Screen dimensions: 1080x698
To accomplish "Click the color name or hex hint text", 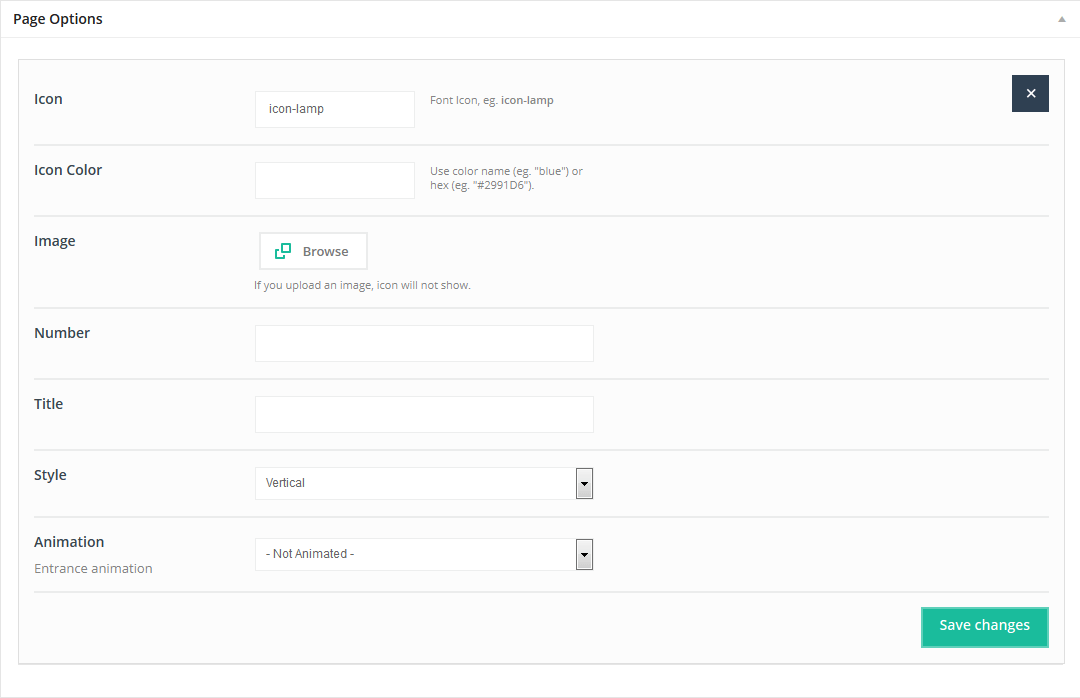I will tap(506, 178).
